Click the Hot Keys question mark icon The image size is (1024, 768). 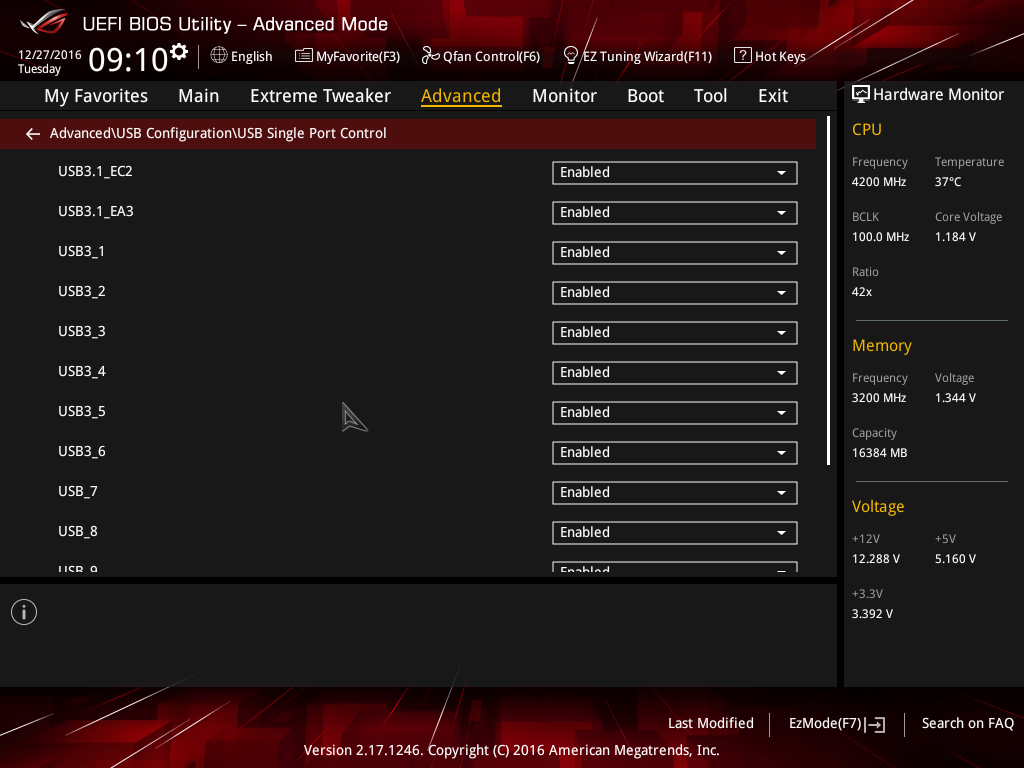743,56
